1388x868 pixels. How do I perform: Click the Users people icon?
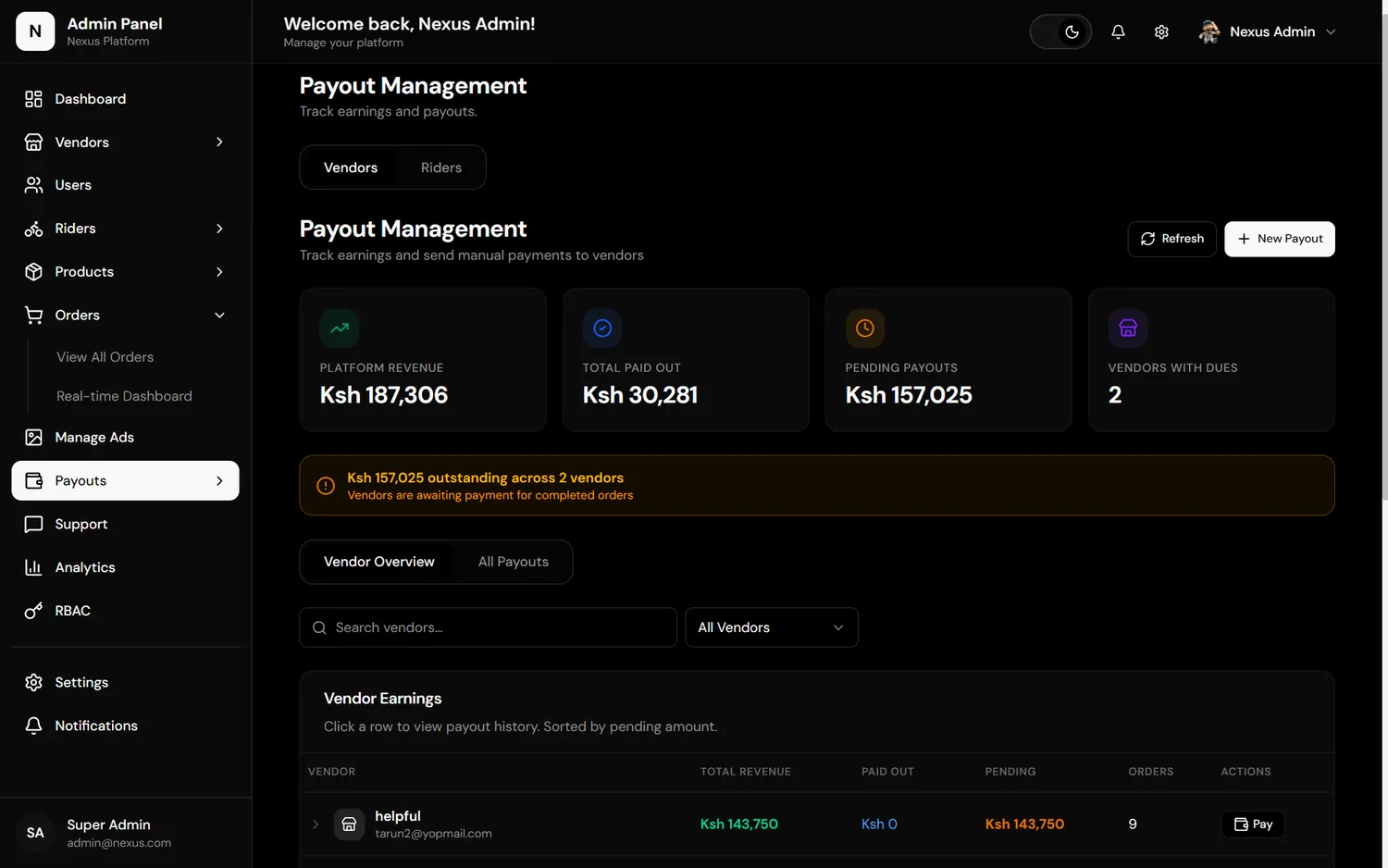click(x=33, y=185)
